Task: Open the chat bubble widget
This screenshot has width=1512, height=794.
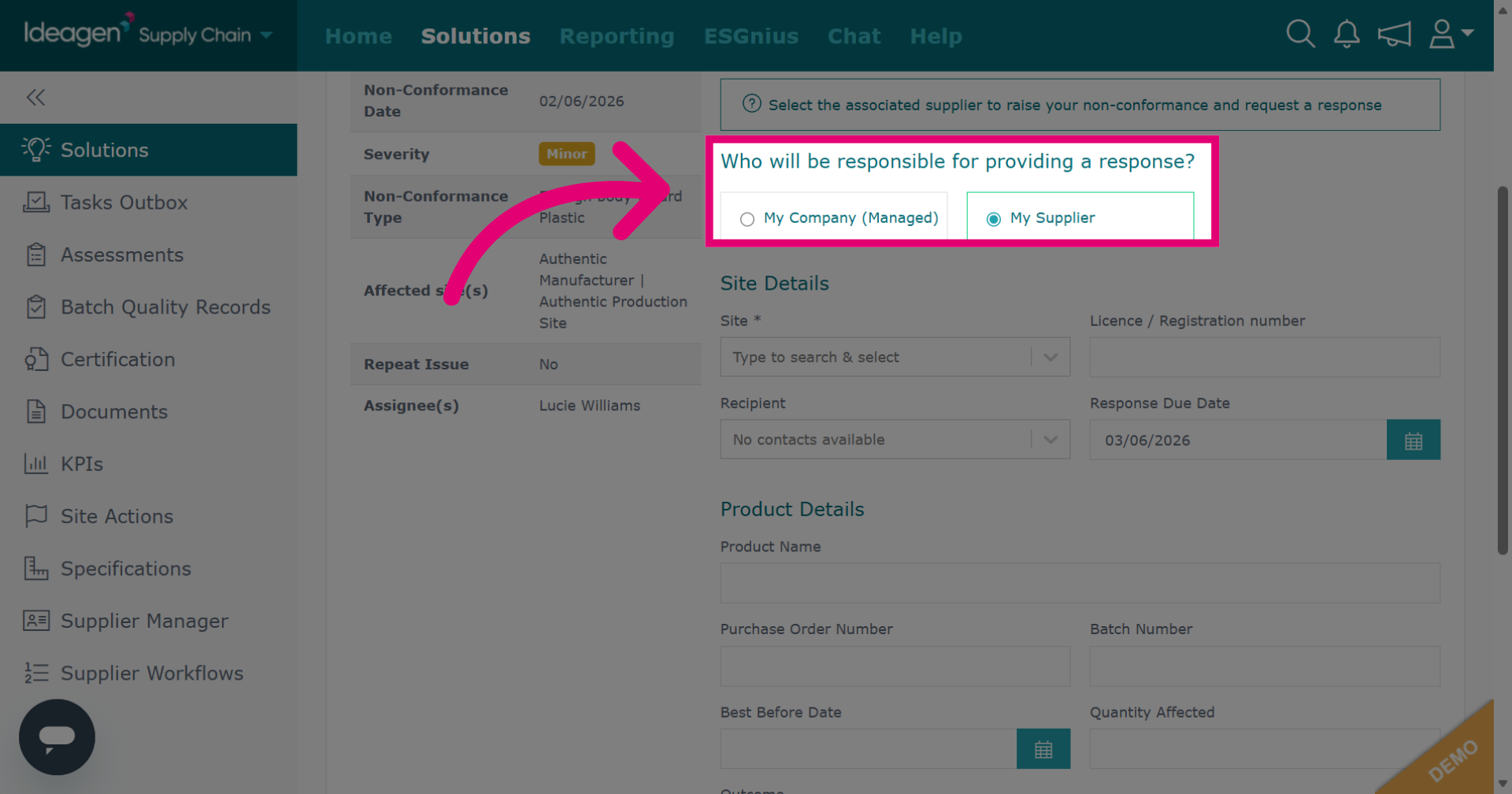Action: (x=57, y=737)
